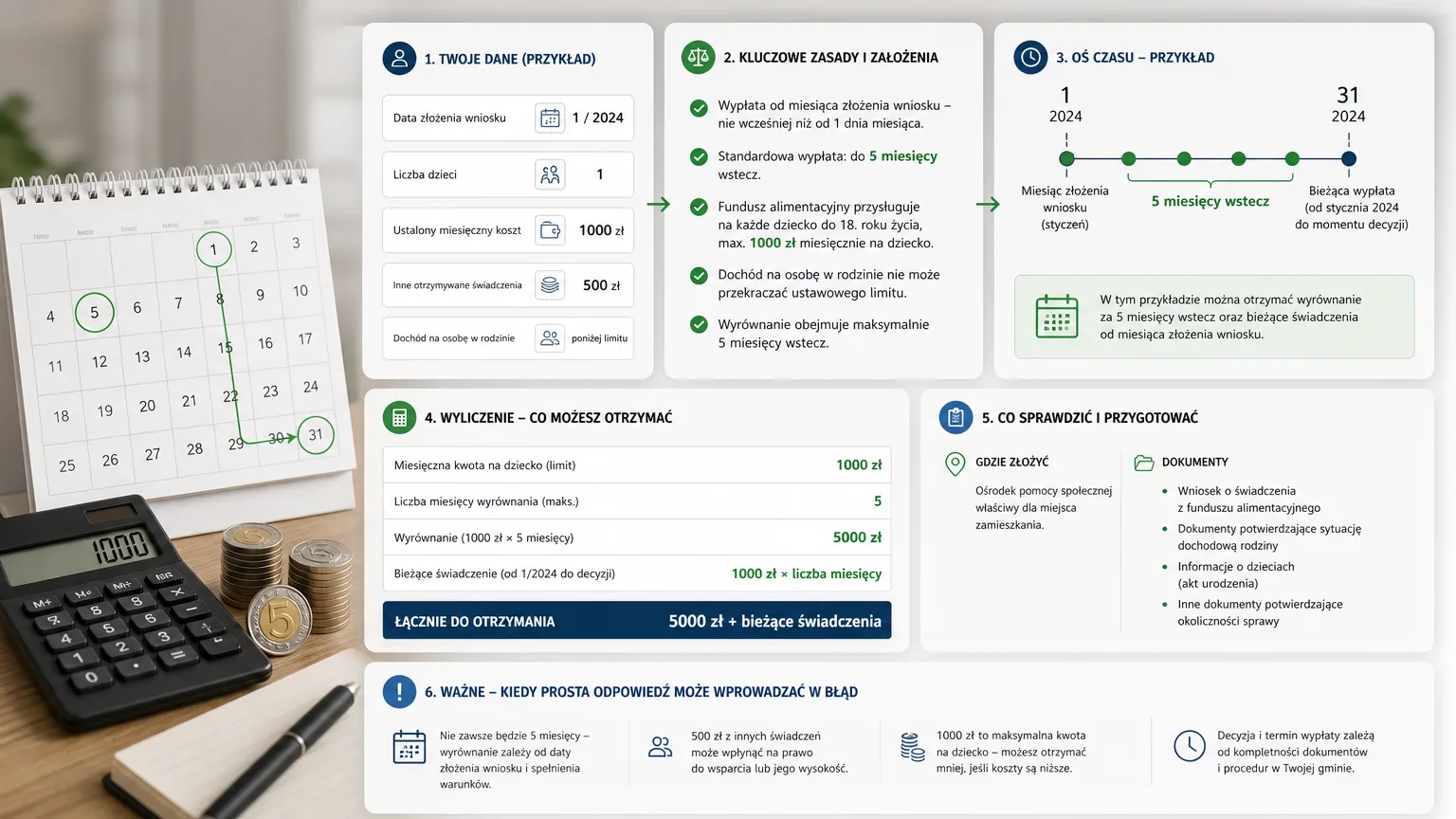This screenshot has width=1456, height=819.
Task: Select the children icon in "Liczba dzieci" row
Action: (550, 174)
